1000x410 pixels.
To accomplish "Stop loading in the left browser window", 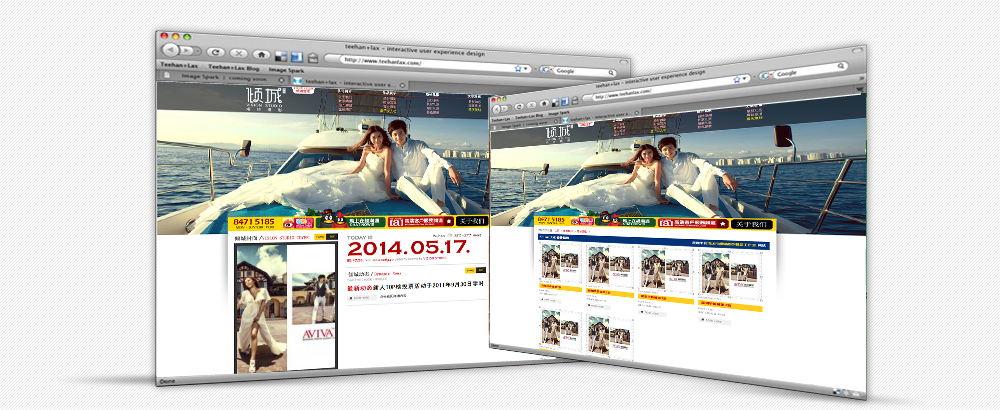I will (238, 54).
